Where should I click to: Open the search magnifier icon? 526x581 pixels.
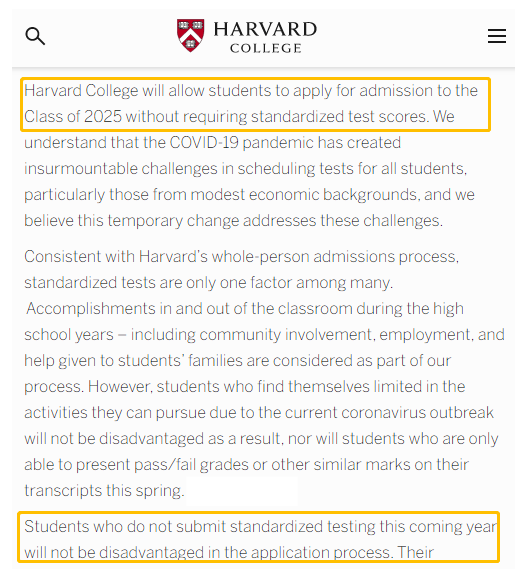coord(35,36)
